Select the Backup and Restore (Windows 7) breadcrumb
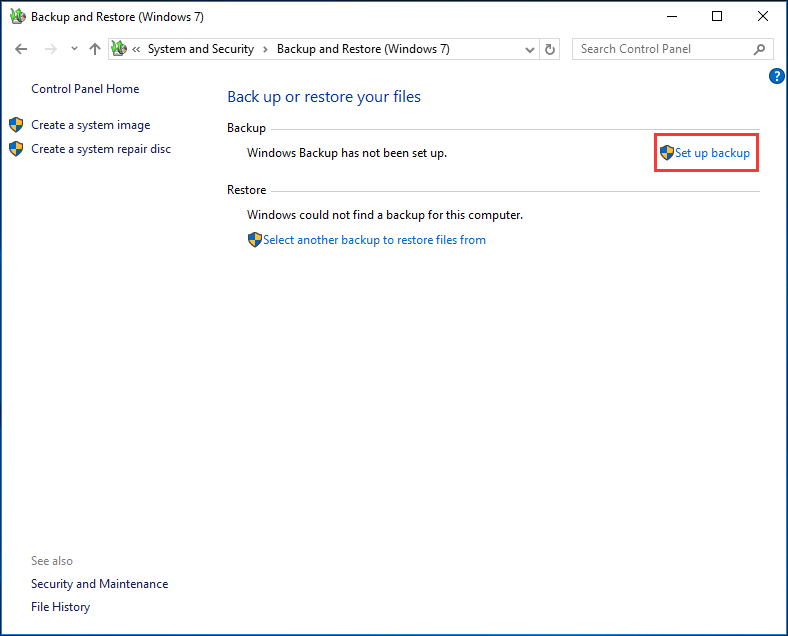788x636 pixels. click(x=363, y=49)
